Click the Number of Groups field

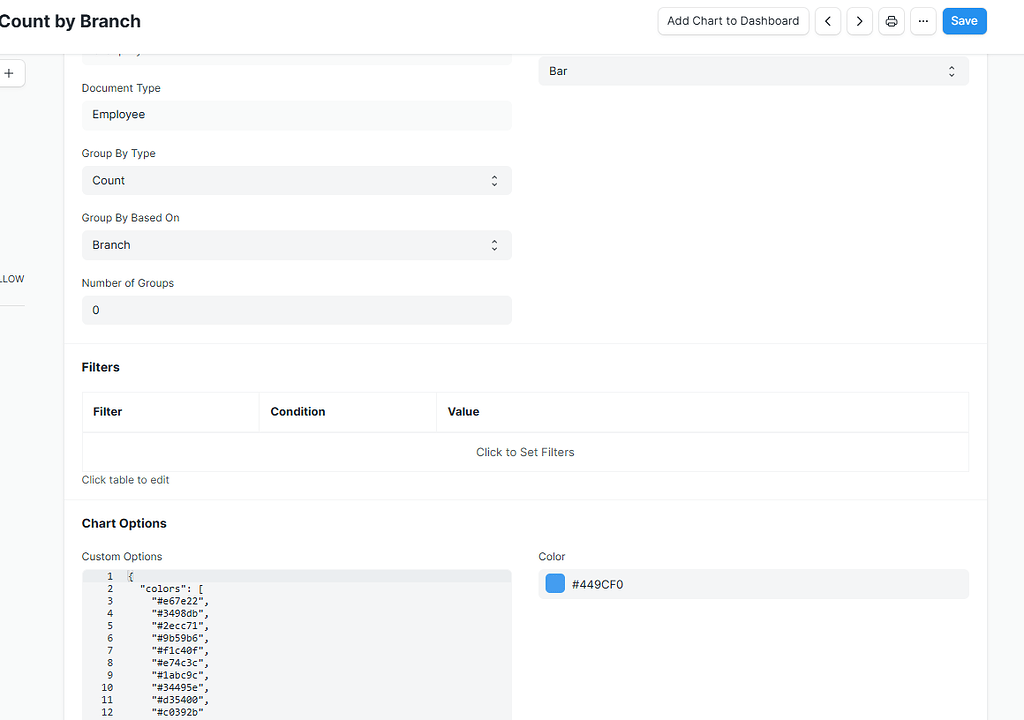tap(296, 310)
